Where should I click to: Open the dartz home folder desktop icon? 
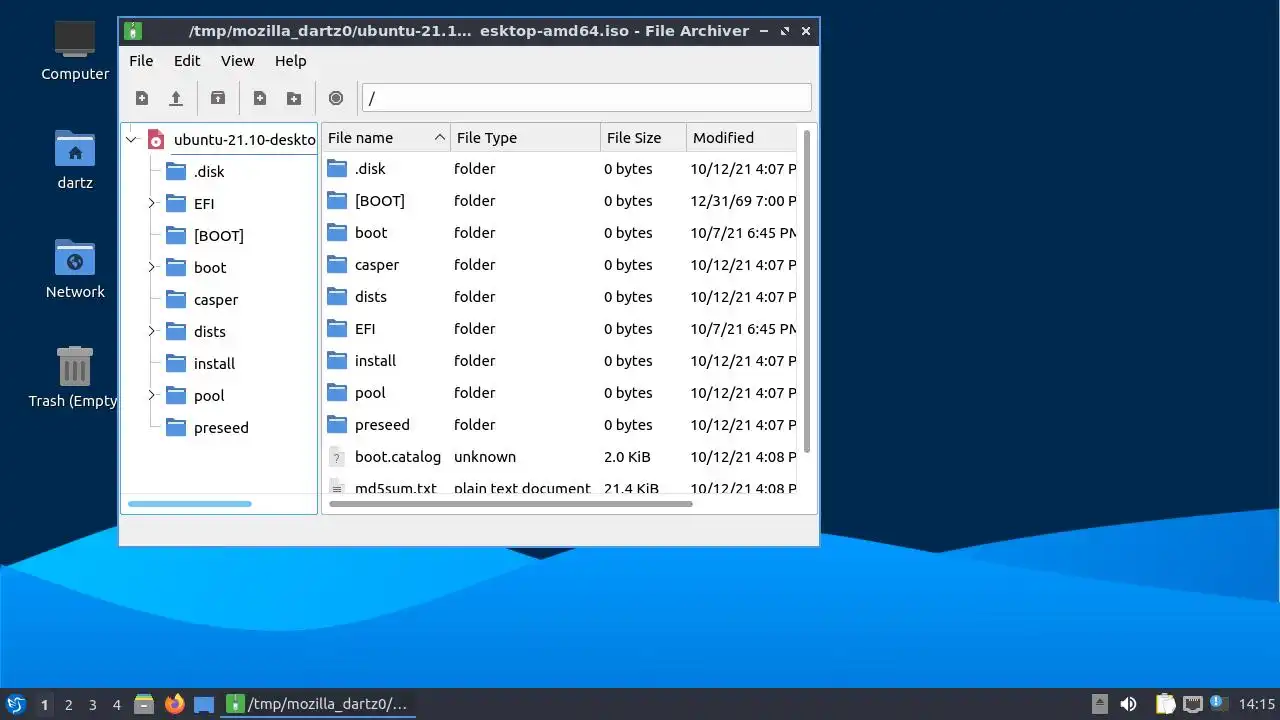[x=75, y=160]
